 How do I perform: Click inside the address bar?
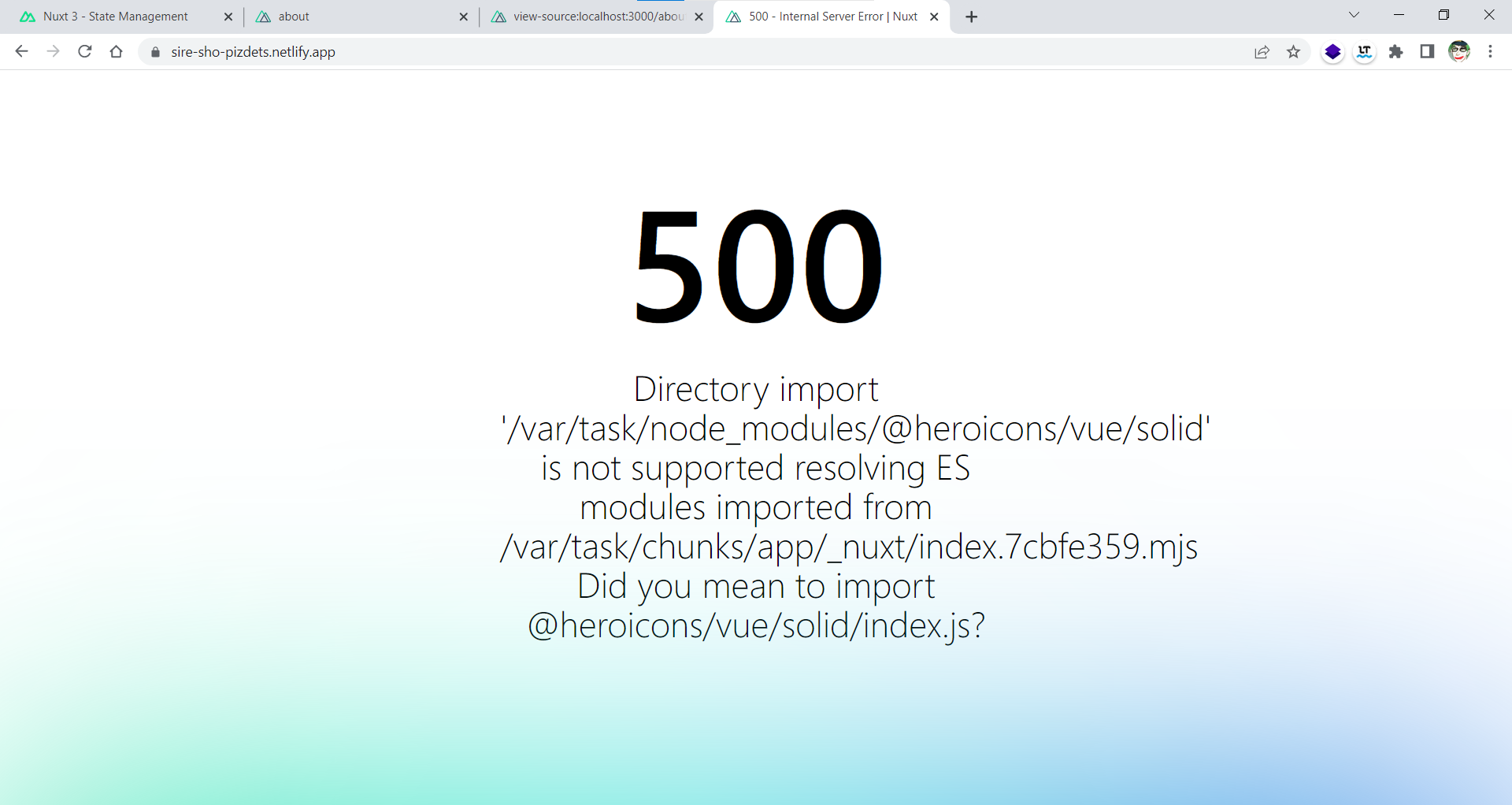(x=551, y=52)
